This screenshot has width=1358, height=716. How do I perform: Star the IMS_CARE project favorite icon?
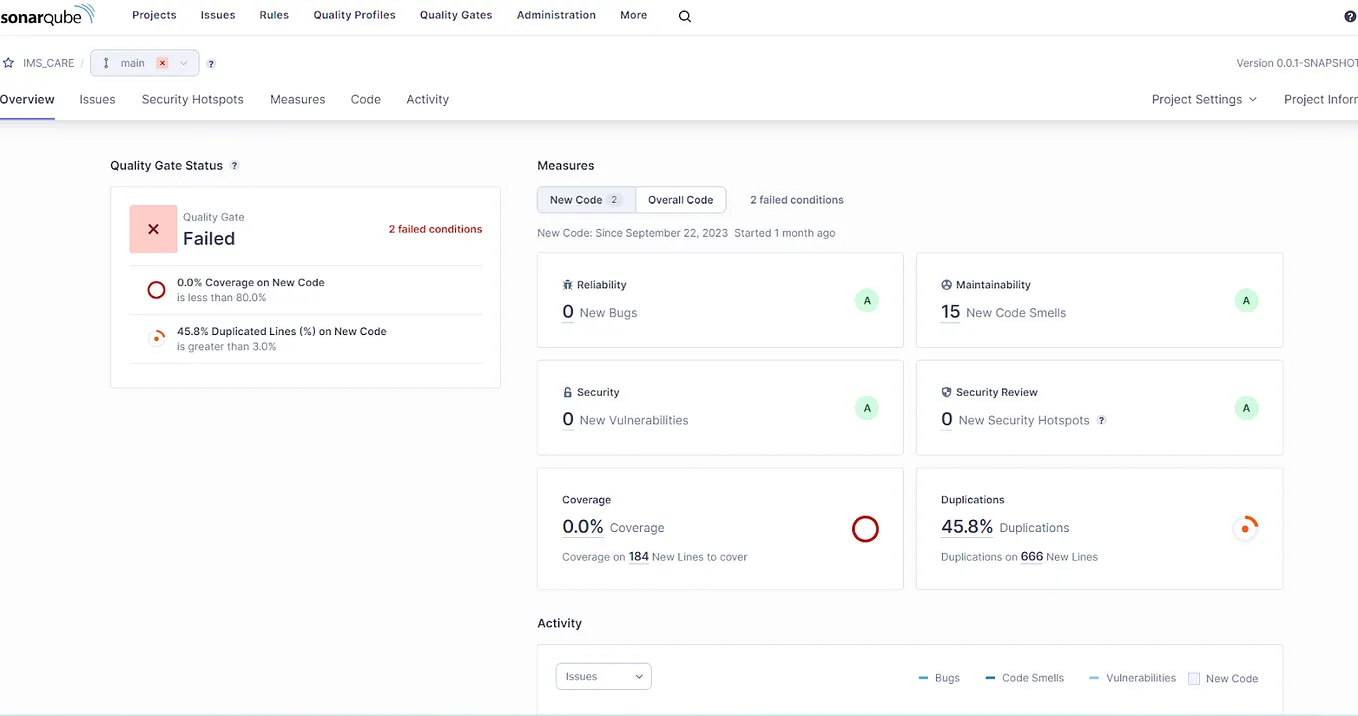click(9, 62)
